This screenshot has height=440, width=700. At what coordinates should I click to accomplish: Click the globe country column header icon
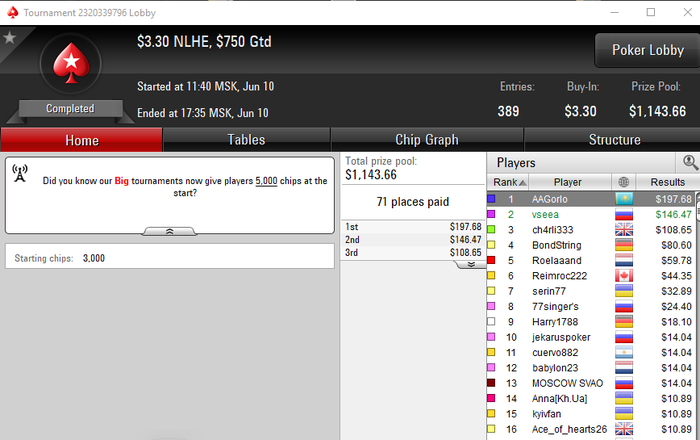624,182
